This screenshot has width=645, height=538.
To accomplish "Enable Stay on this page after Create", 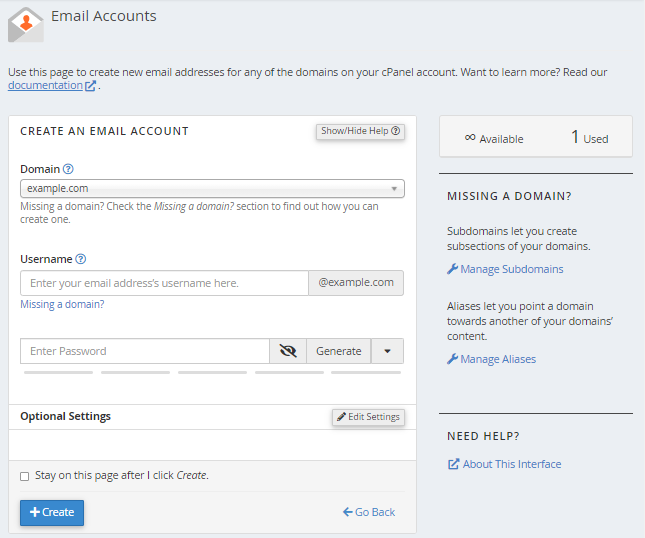I will pyautogui.click(x=25, y=476).
